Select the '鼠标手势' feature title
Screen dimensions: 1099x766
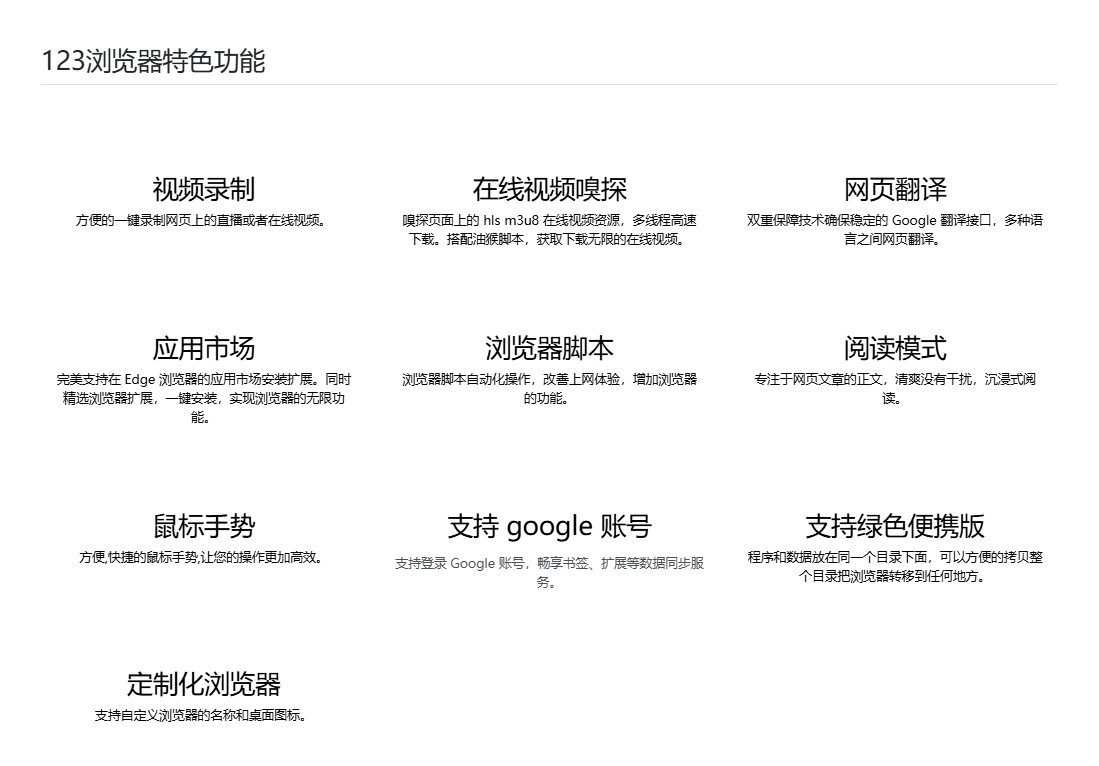pos(203,526)
